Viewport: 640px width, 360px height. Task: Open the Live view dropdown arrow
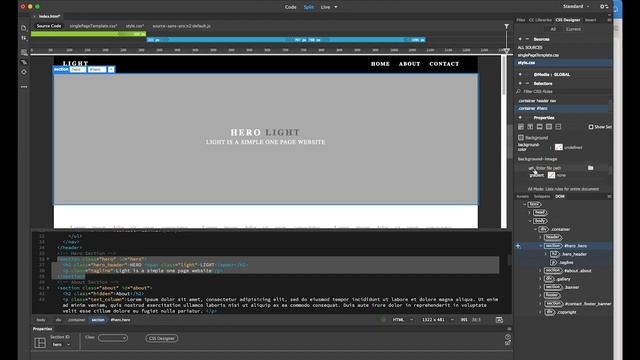[336, 7]
